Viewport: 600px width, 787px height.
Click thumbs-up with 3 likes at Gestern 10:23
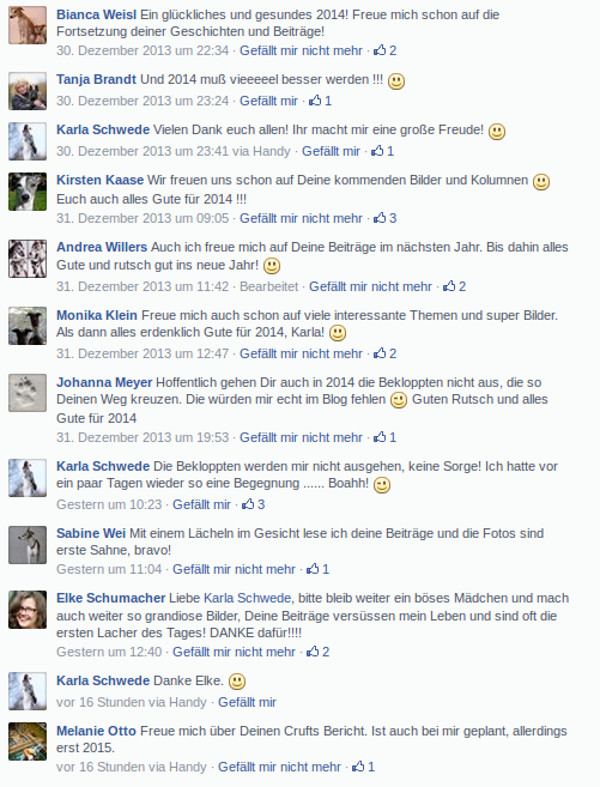tap(253, 504)
